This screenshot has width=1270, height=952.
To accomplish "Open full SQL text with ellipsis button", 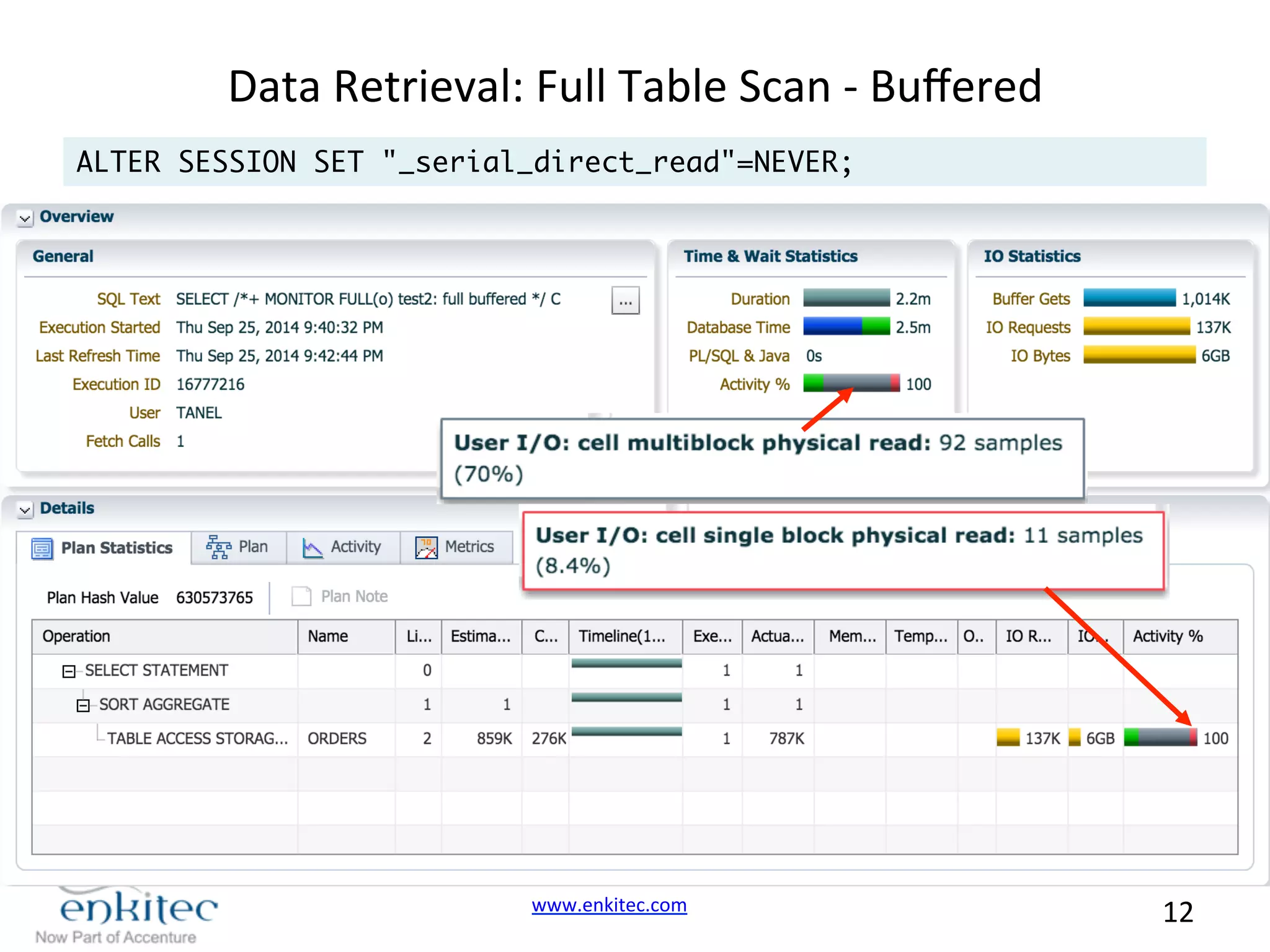I will pos(625,301).
